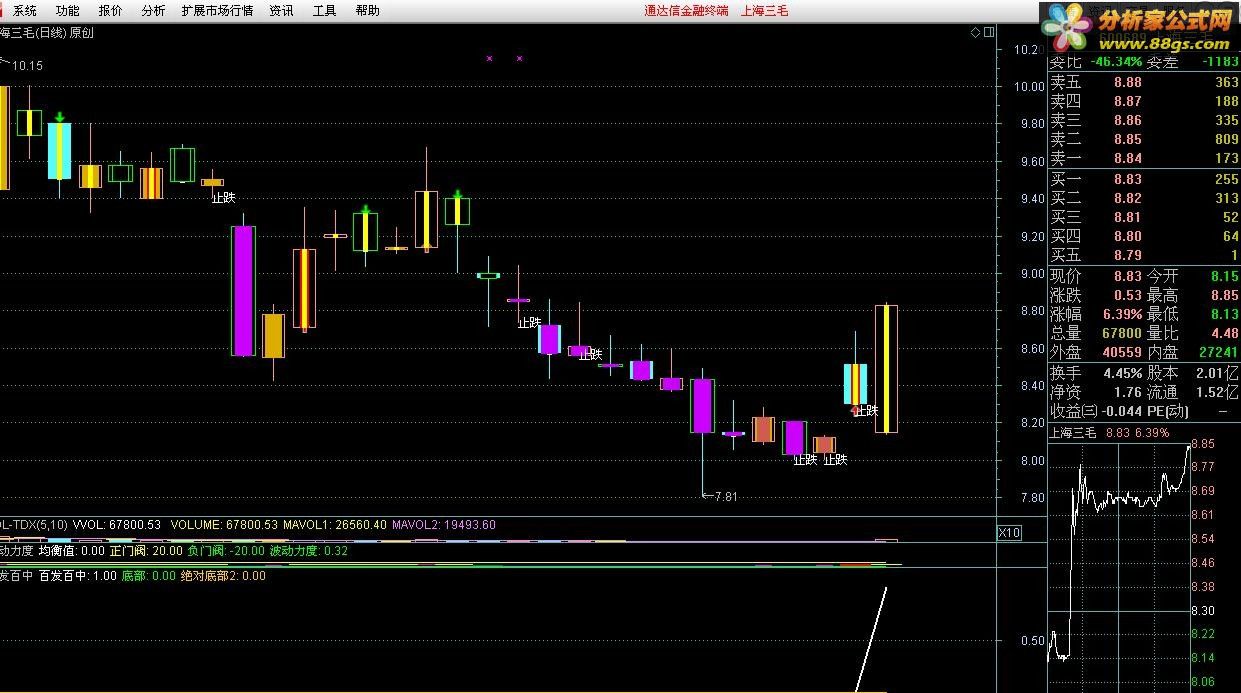Click the 流通 1.52亿 value
This screenshot has width=1241, height=693.
point(1217,393)
